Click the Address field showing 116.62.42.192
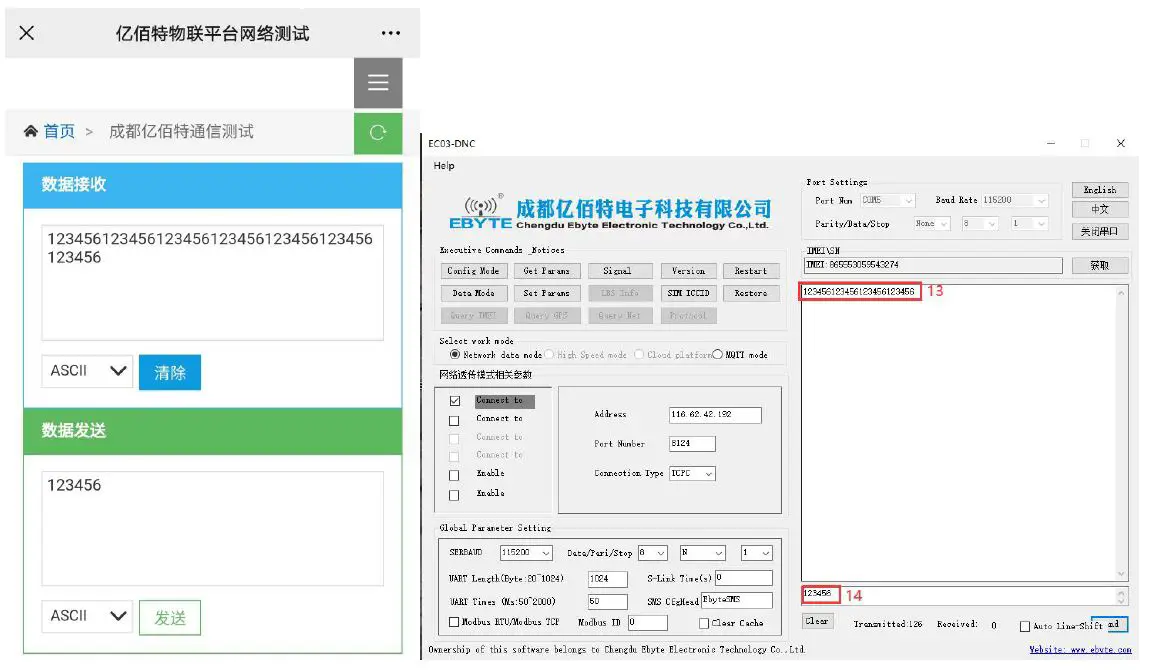The image size is (1153, 670). [715, 415]
